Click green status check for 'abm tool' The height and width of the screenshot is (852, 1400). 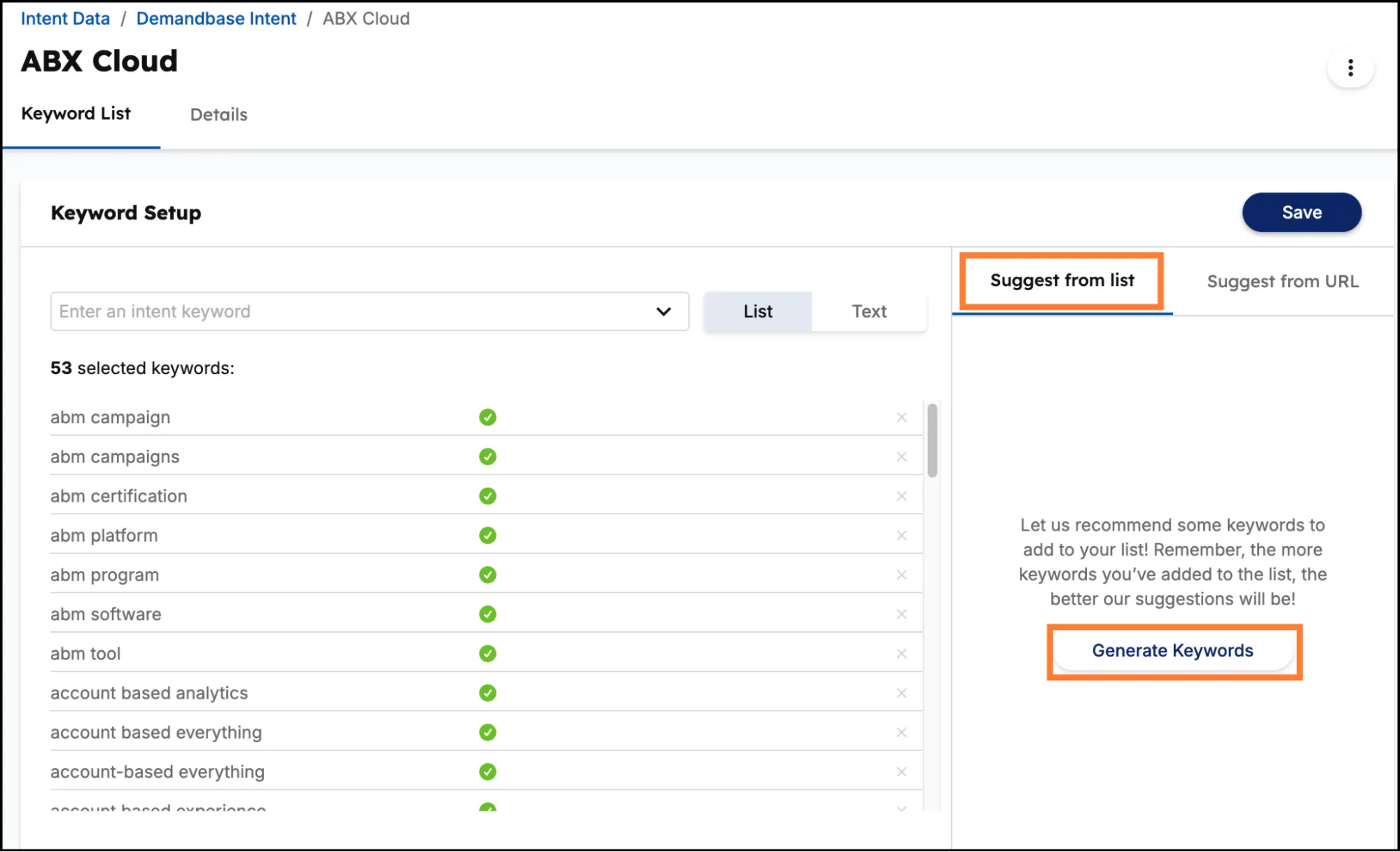click(487, 654)
